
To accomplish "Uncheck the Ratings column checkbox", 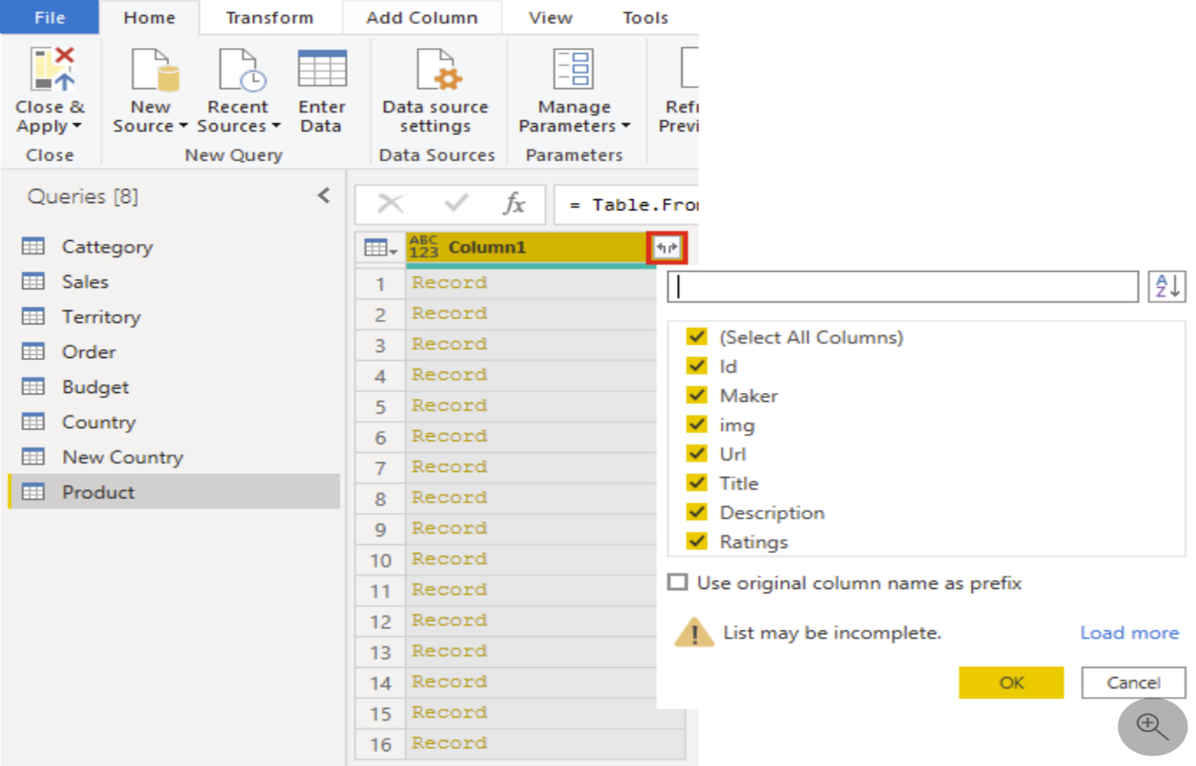I will 697,541.
